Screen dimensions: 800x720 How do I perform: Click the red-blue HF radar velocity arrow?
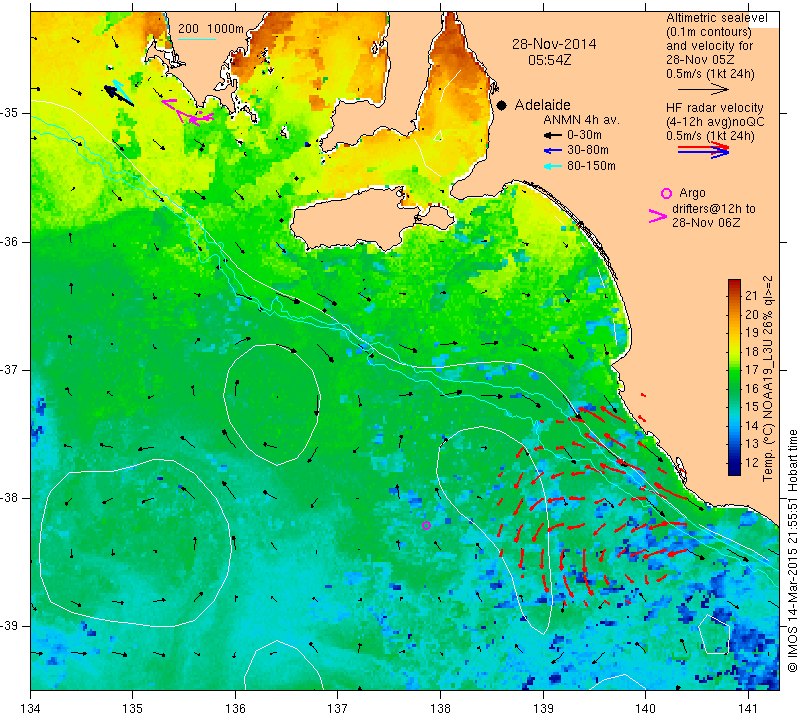point(704,150)
